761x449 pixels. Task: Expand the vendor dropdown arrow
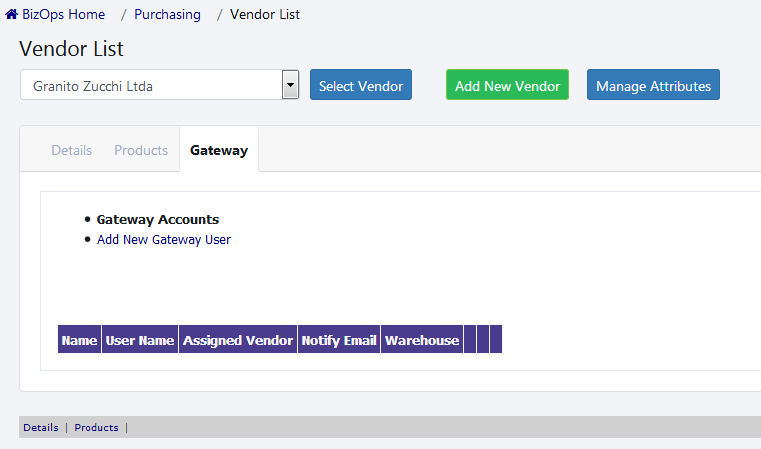tap(291, 85)
